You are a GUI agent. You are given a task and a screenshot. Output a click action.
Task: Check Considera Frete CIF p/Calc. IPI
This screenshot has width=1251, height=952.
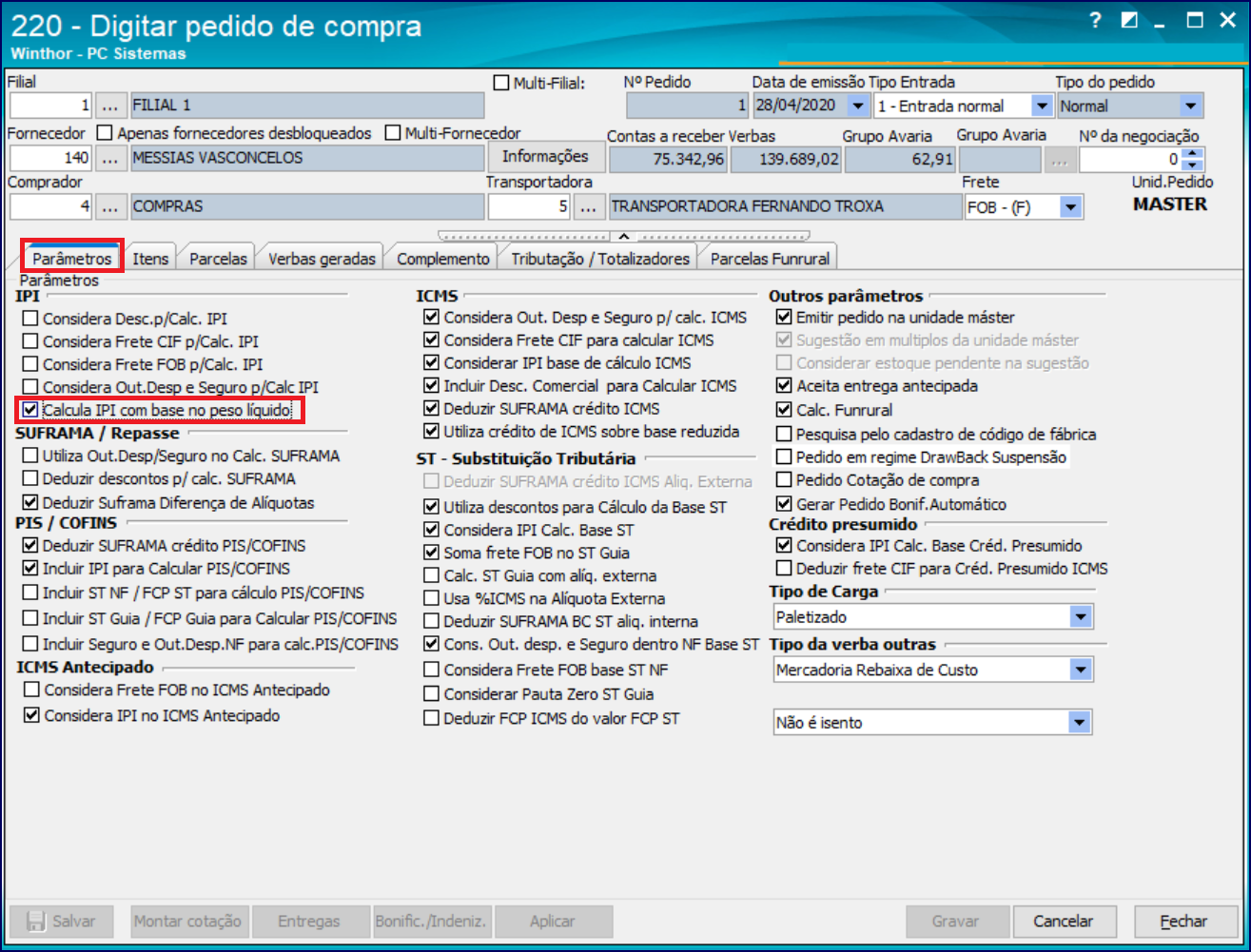[x=31, y=342]
